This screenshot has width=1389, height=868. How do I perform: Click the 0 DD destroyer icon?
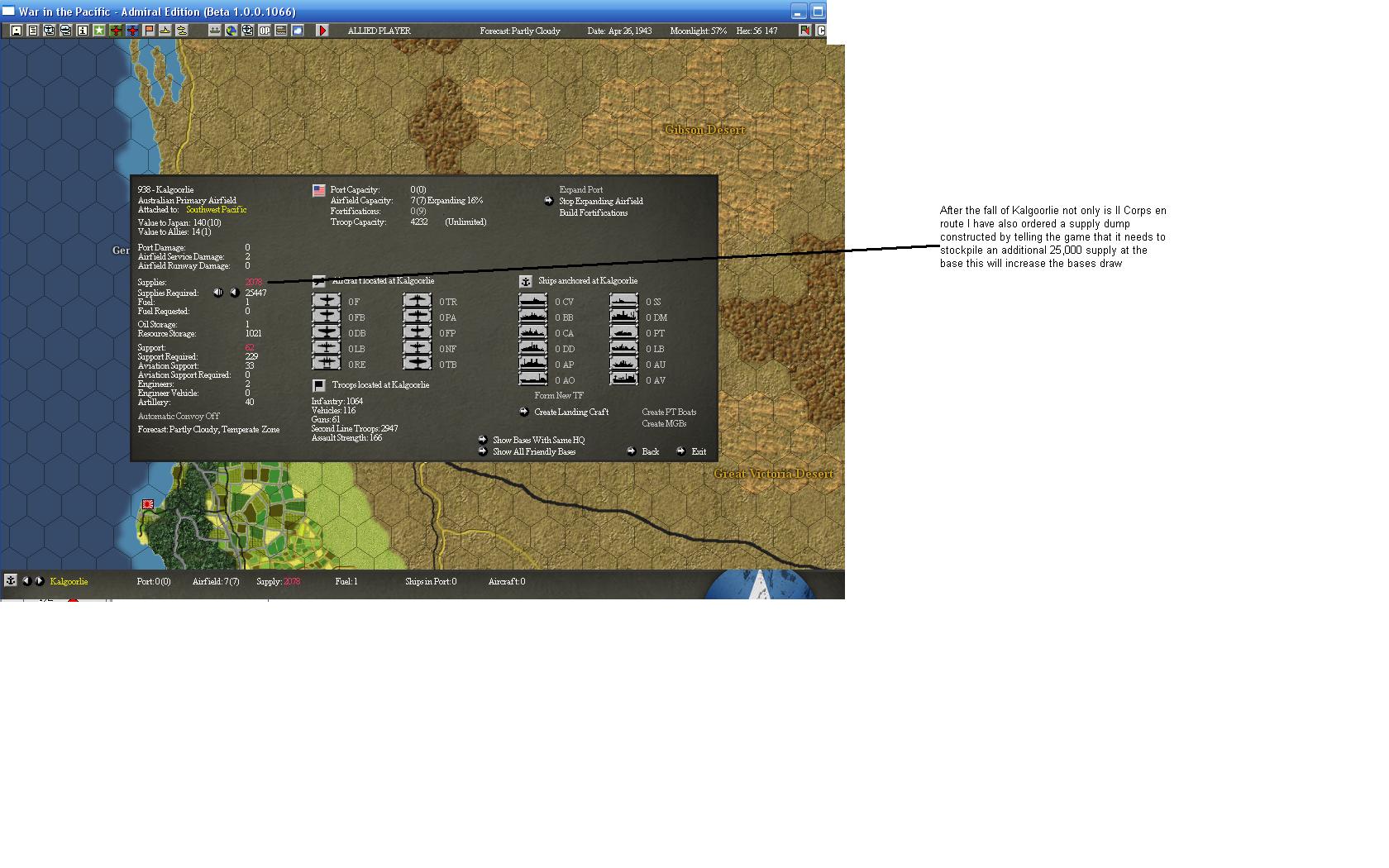pyautogui.click(x=533, y=349)
